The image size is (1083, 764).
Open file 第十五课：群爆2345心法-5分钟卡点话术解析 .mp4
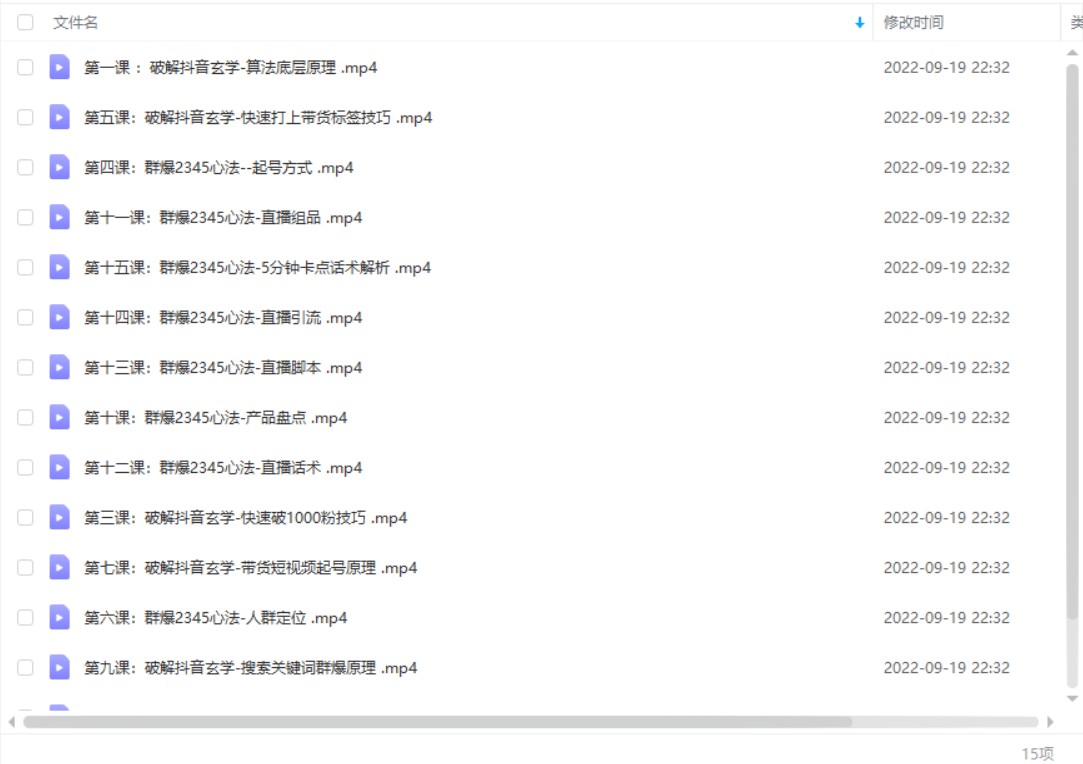[x=258, y=268]
